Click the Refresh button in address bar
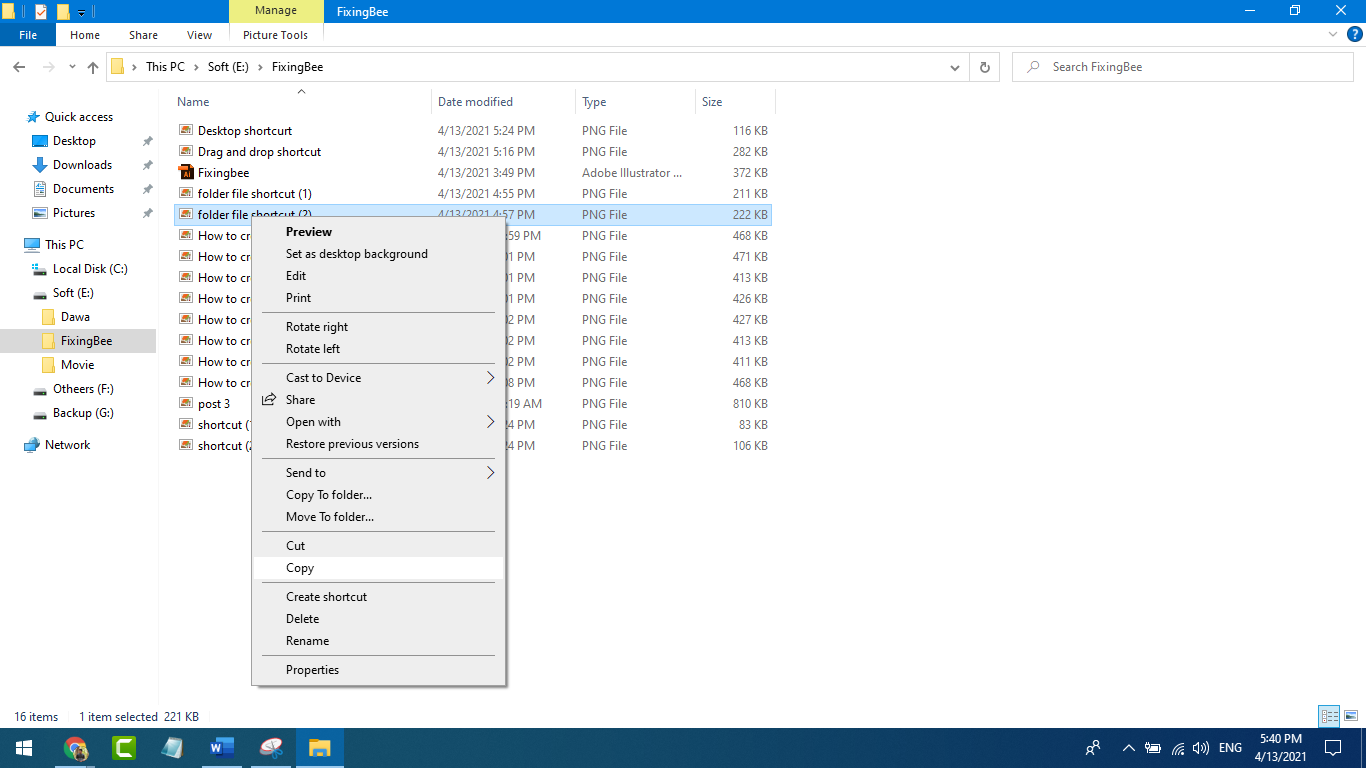1366x768 pixels. click(984, 67)
